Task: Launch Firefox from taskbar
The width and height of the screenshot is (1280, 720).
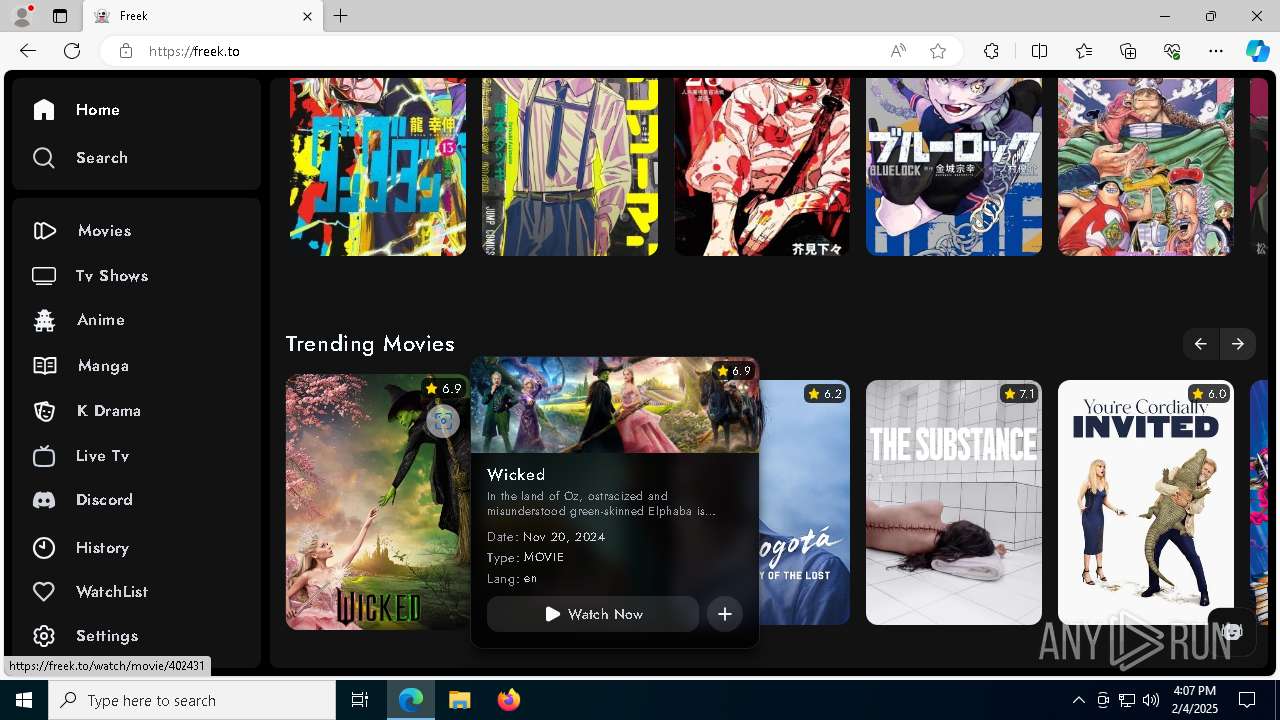Action: click(x=509, y=700)
